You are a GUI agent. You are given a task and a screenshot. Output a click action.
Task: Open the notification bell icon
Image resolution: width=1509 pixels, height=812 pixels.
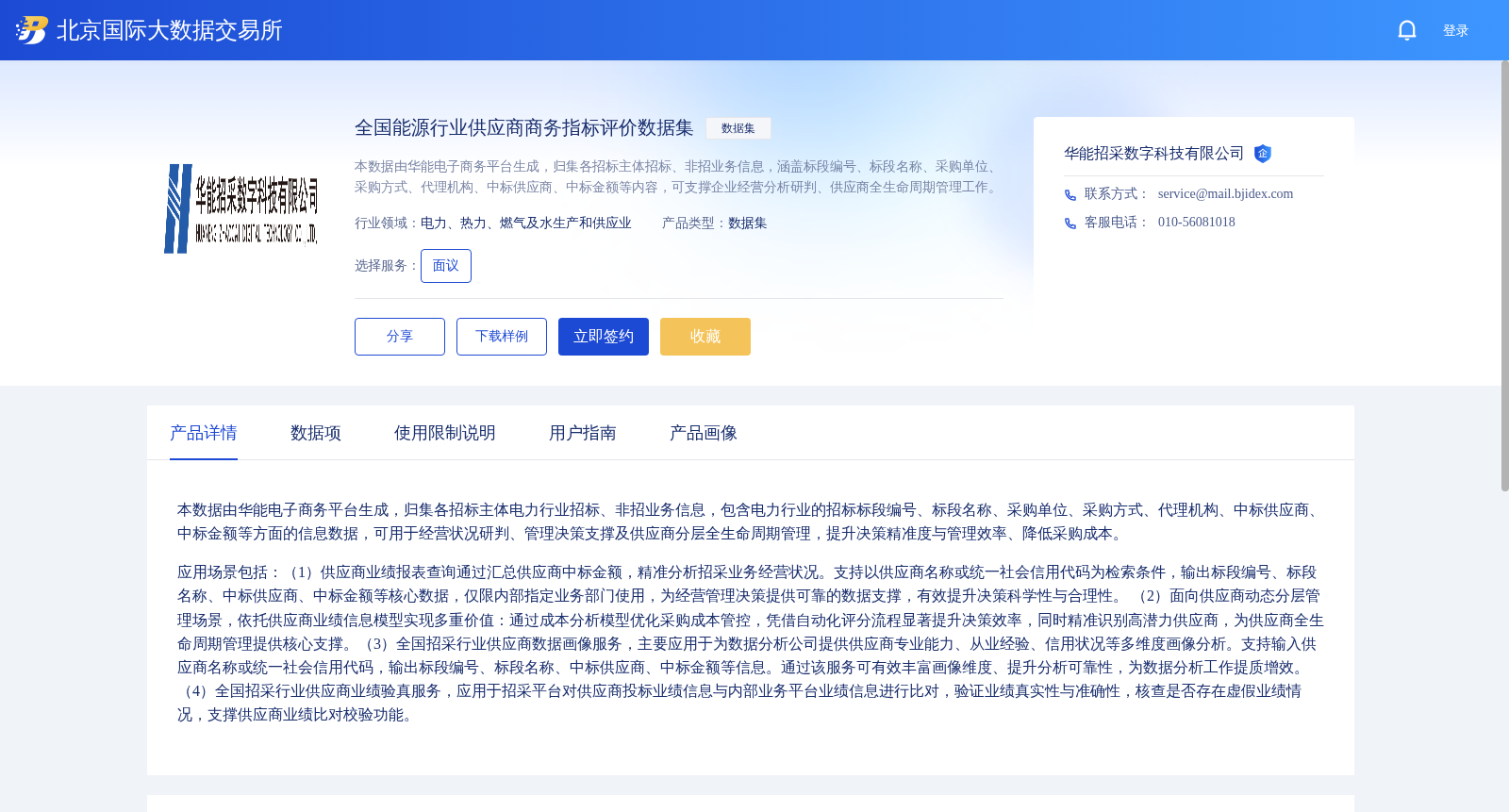pyautogui.click(x=1406, y=30)
